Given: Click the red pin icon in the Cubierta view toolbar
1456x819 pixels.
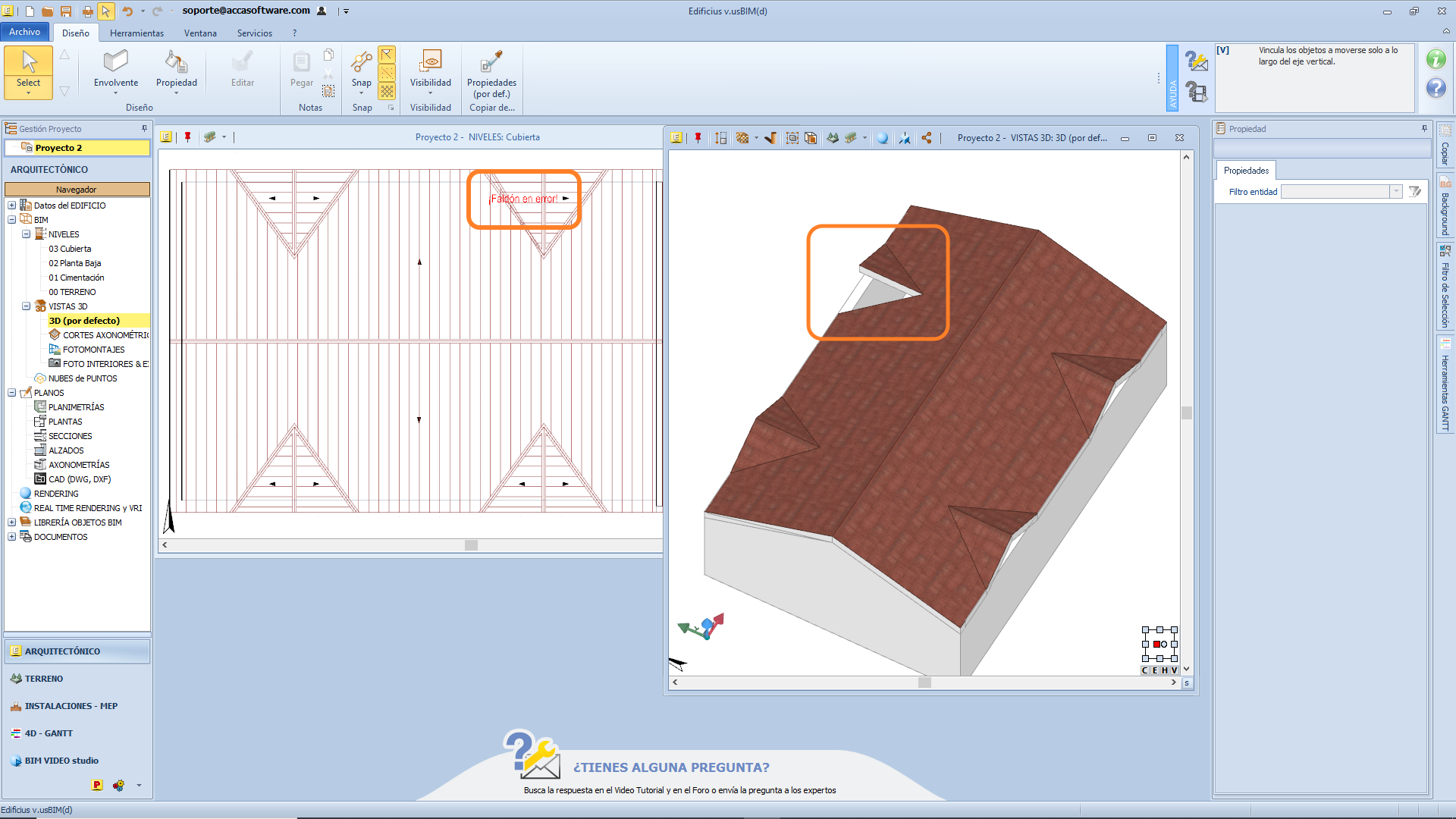Looking at the screenshot, I should tap(187, 137).
